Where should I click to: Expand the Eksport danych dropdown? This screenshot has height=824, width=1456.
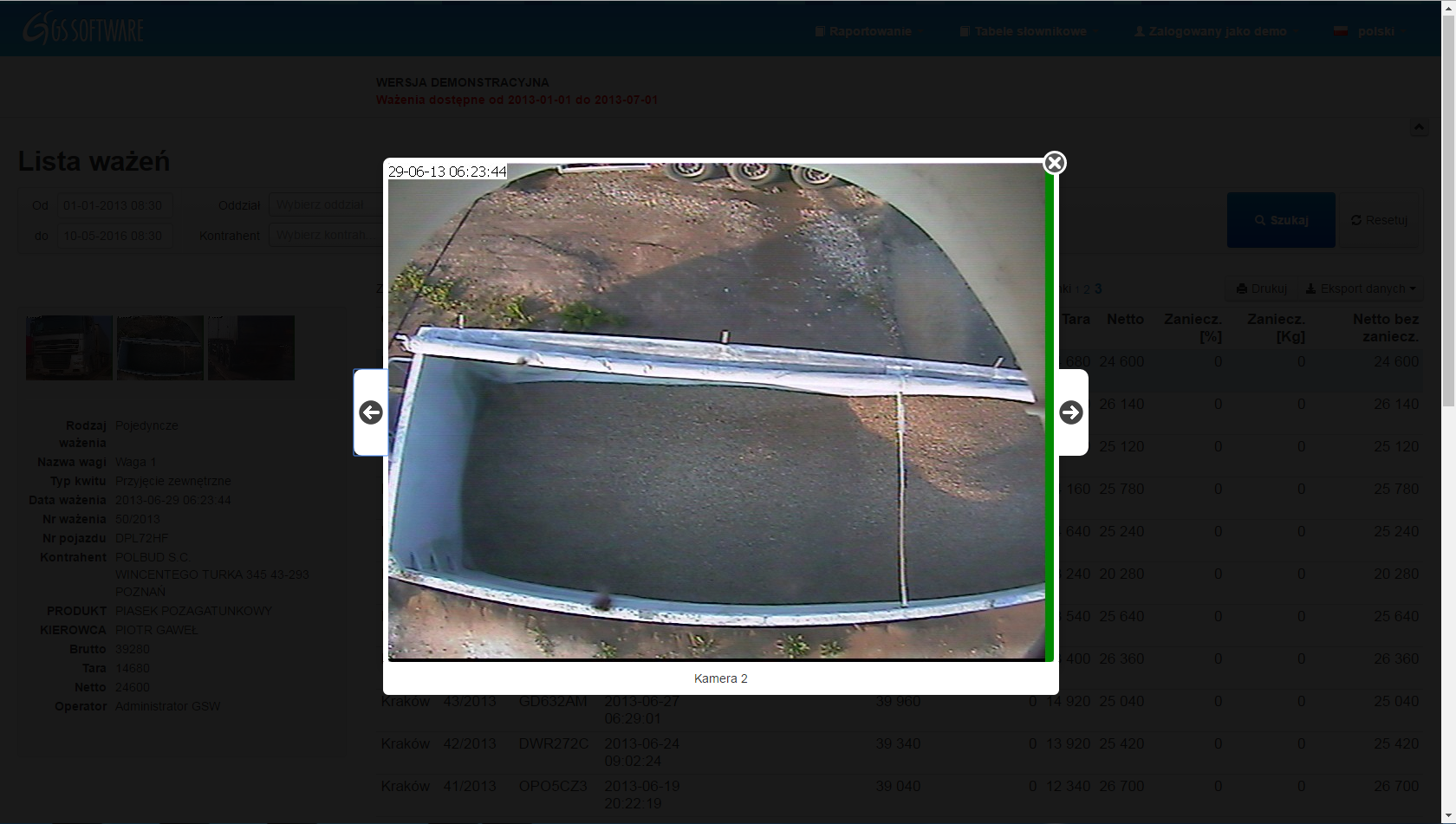[1361, 289]
